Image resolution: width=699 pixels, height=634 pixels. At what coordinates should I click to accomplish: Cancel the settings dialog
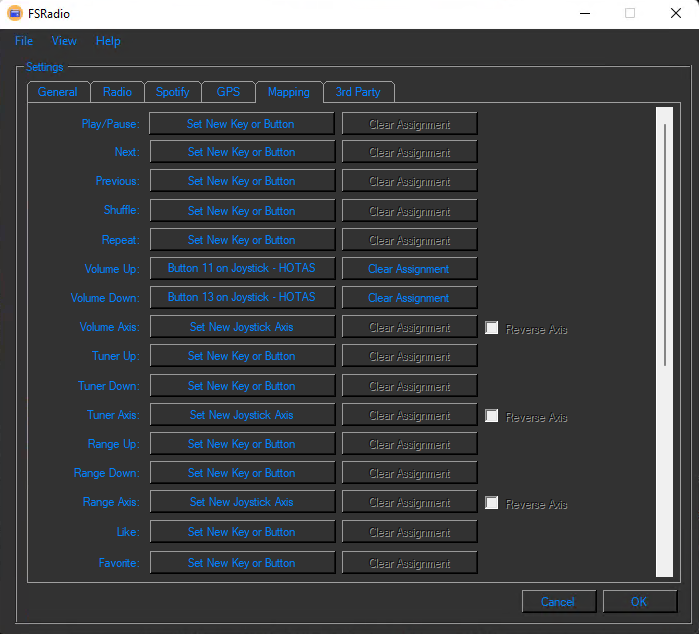[x=558, y=602]
